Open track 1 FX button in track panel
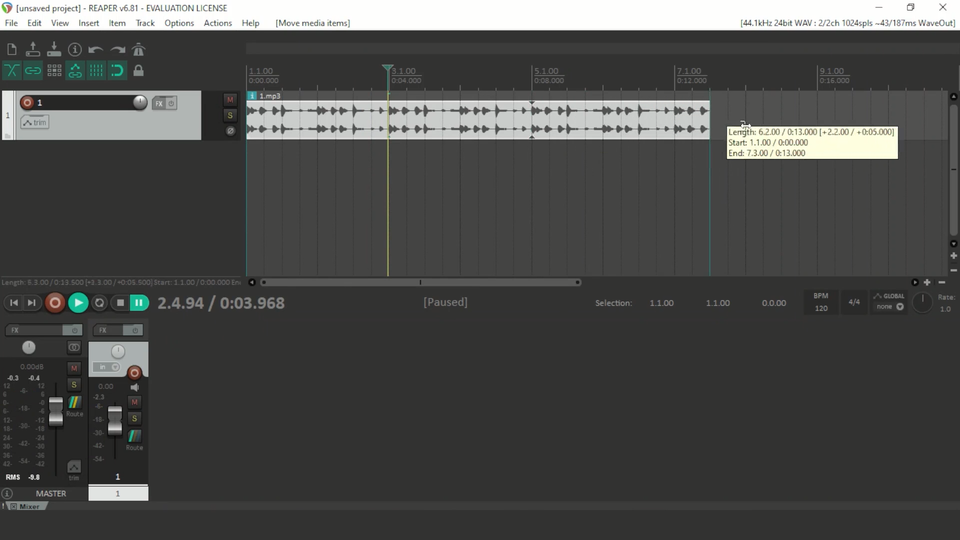This screenshot has width=960, height=540. point(158,103)
